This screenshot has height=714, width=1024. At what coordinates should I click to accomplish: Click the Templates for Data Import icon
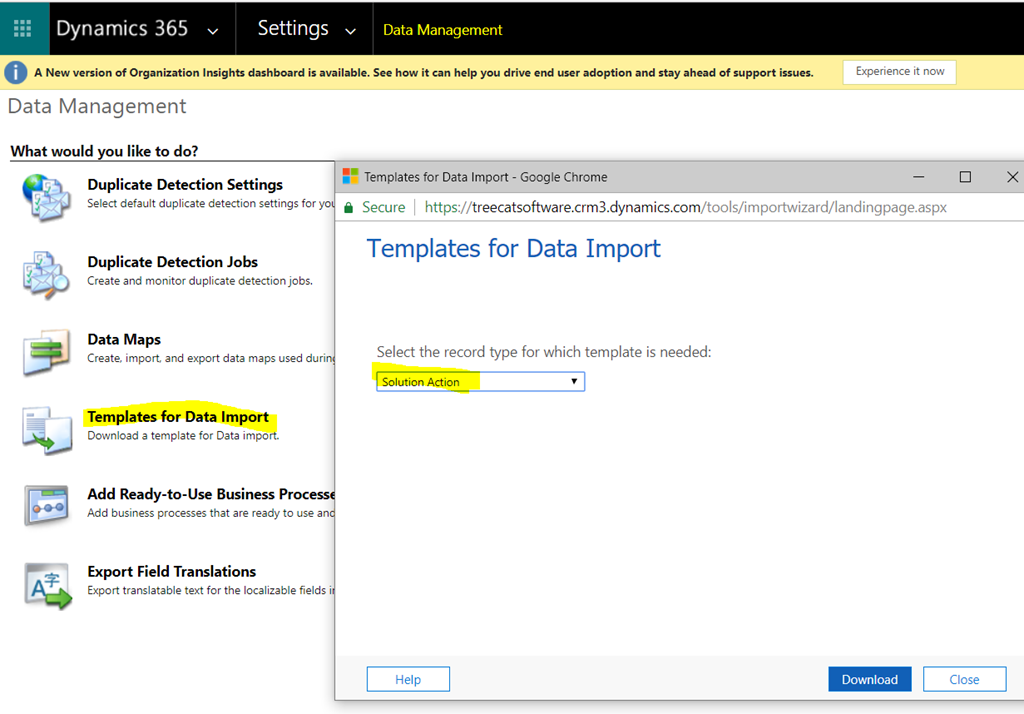pos(46,430)
